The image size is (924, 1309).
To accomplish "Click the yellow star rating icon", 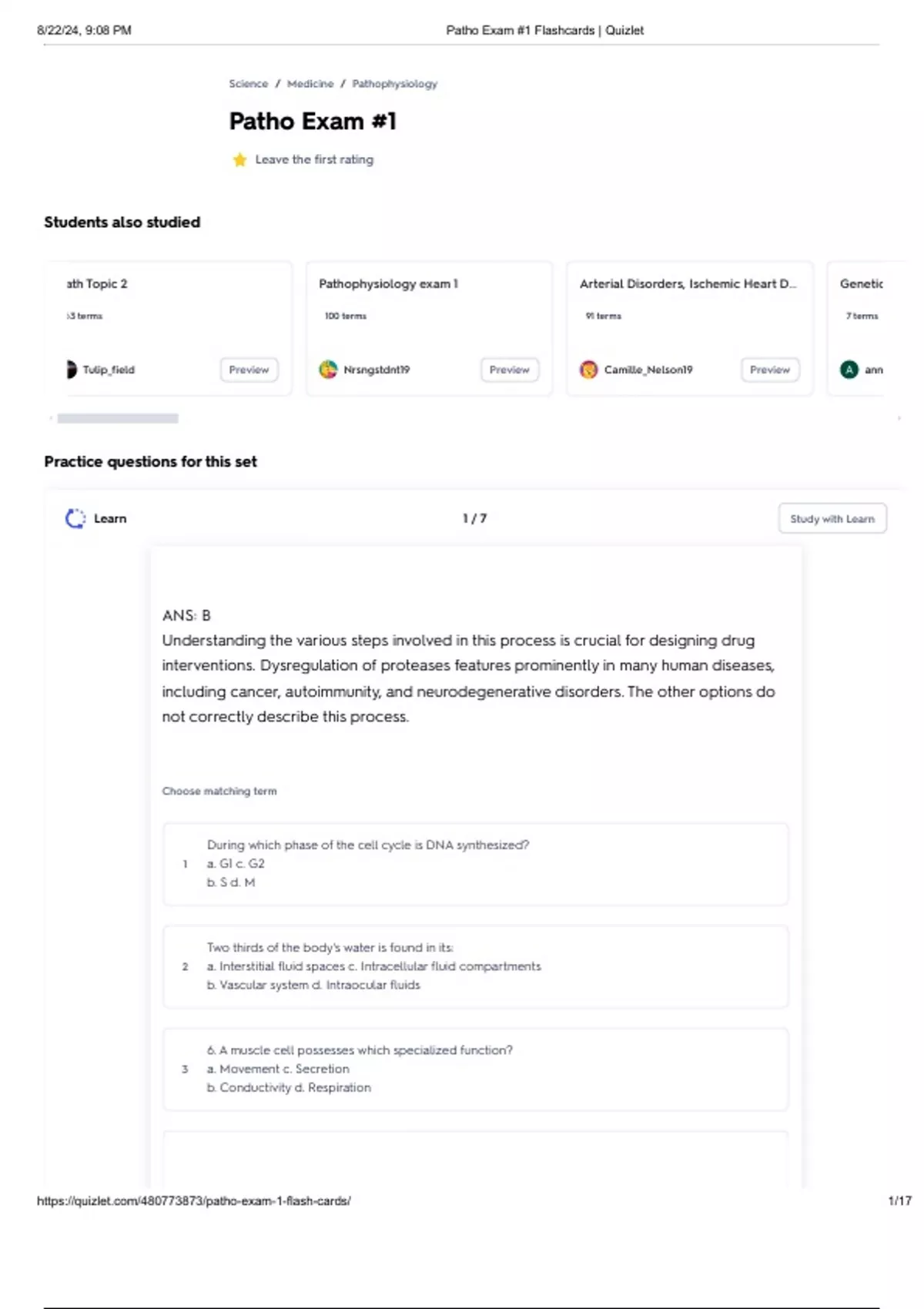I will click(x=239, y=159).
